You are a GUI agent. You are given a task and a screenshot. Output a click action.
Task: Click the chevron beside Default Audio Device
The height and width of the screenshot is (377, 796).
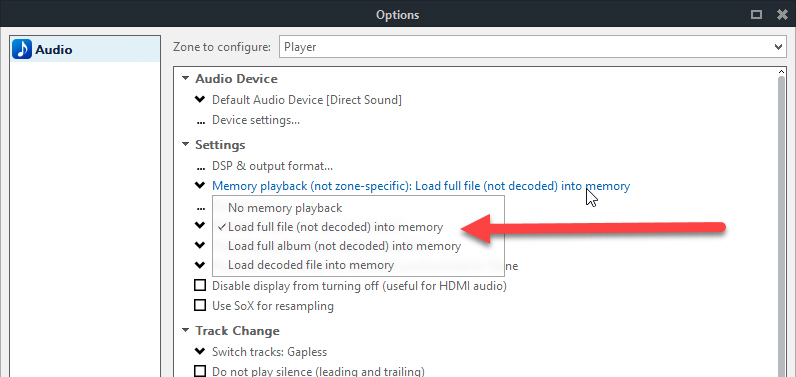click(200, 99)
